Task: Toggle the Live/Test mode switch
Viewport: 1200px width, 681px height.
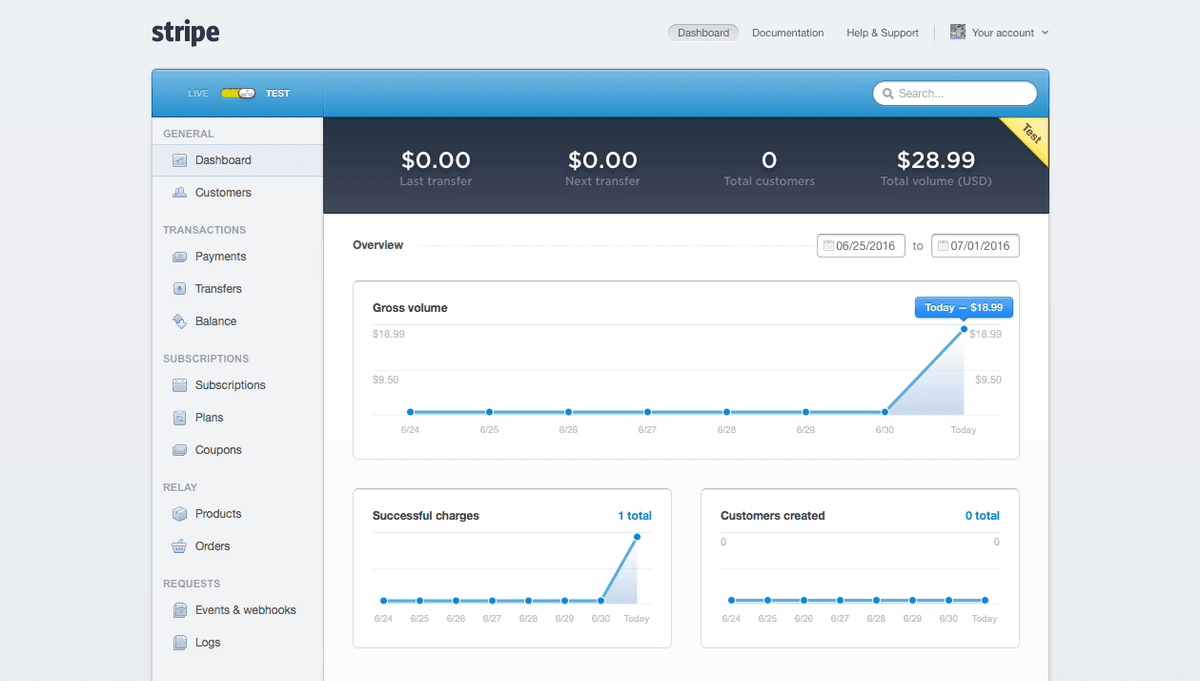Action: pyautogui.click(x=238, y=93)
